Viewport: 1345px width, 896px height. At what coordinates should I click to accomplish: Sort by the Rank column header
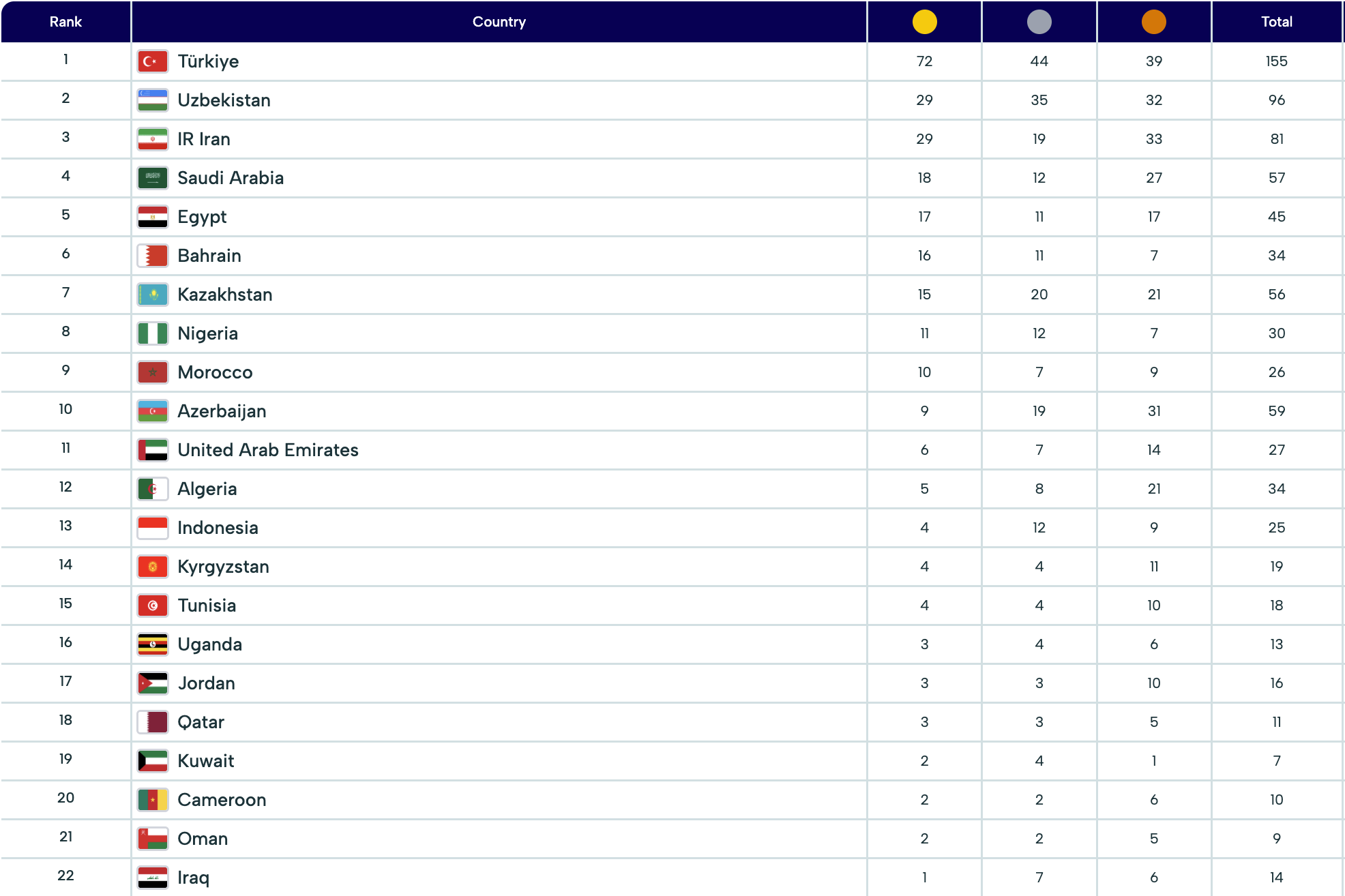click(x=65, y=22)
